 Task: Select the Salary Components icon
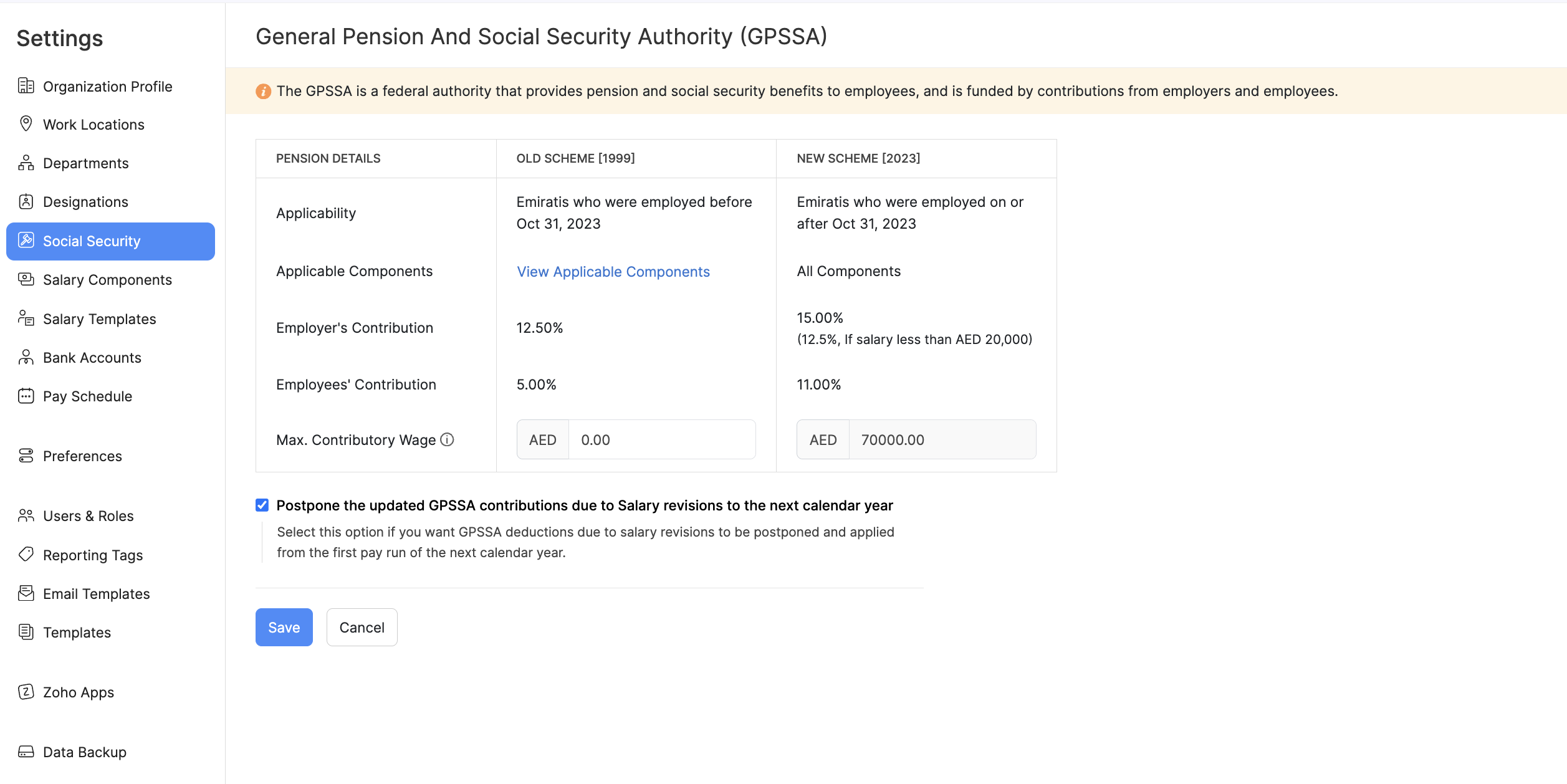[26, 280]
